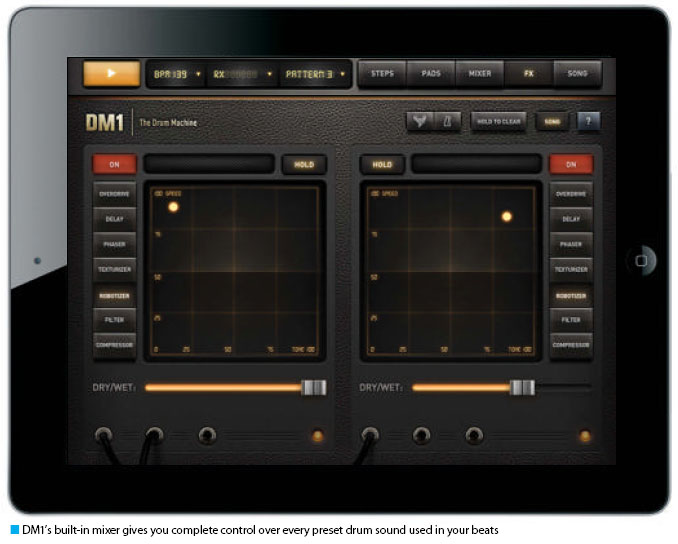Click the Fingerlab bird logo icon
678x544 pixels.
point(419,122)
